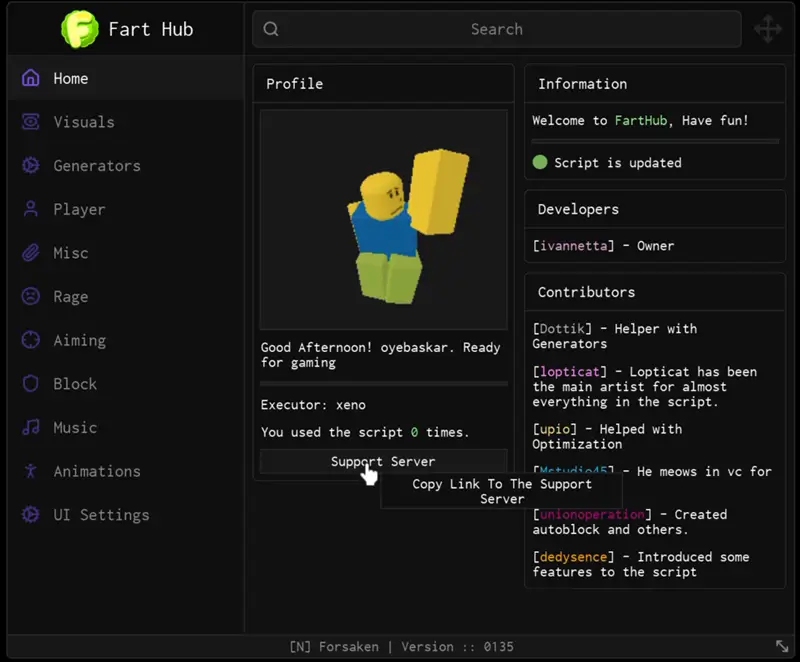800x662 pixels.
Task: Switch to the Visuals tab
Action: (x=126, y=122)
